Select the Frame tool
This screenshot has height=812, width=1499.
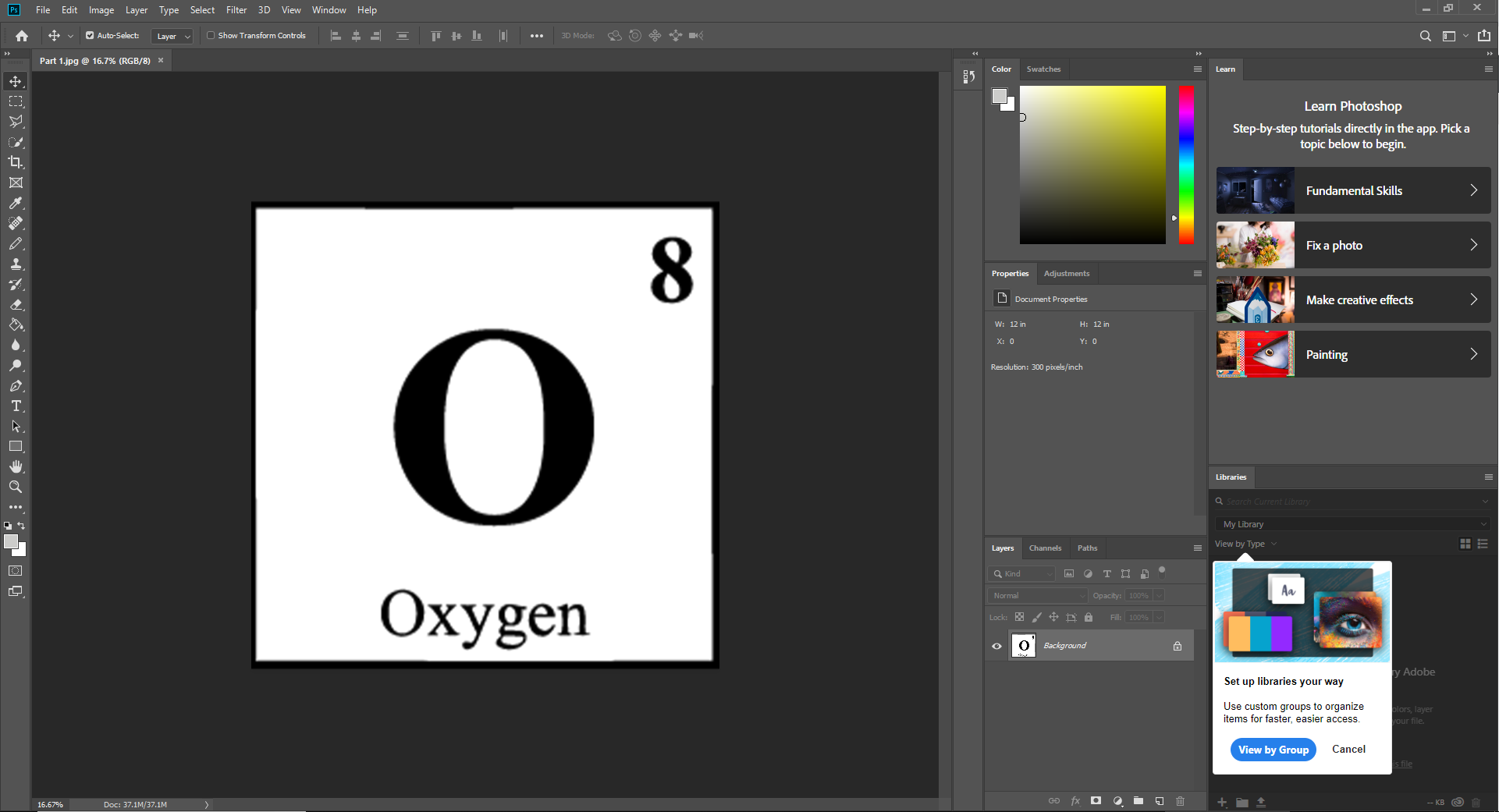point(16,183)
